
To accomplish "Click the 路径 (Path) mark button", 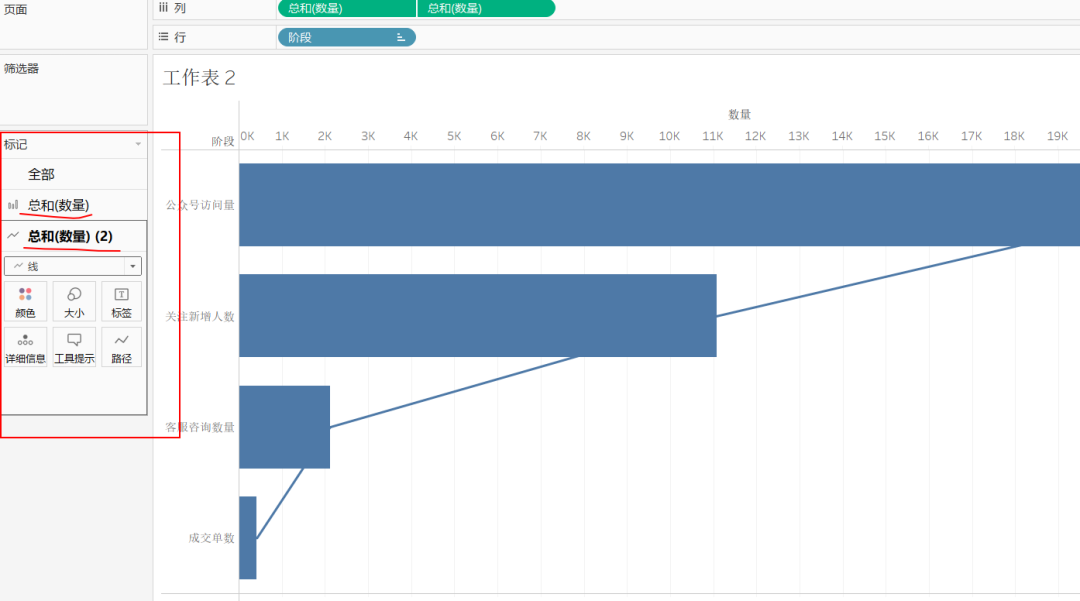I will pyautogui.click(x=121, y=347).
